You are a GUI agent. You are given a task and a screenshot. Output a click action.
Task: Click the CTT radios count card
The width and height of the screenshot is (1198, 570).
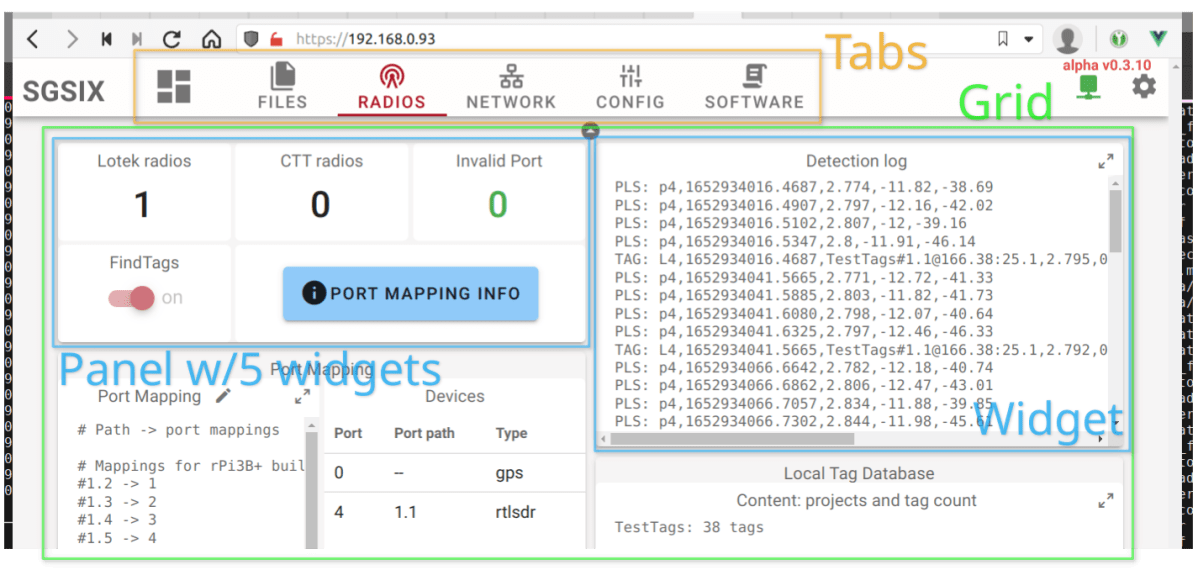click(x=321, y=192)
